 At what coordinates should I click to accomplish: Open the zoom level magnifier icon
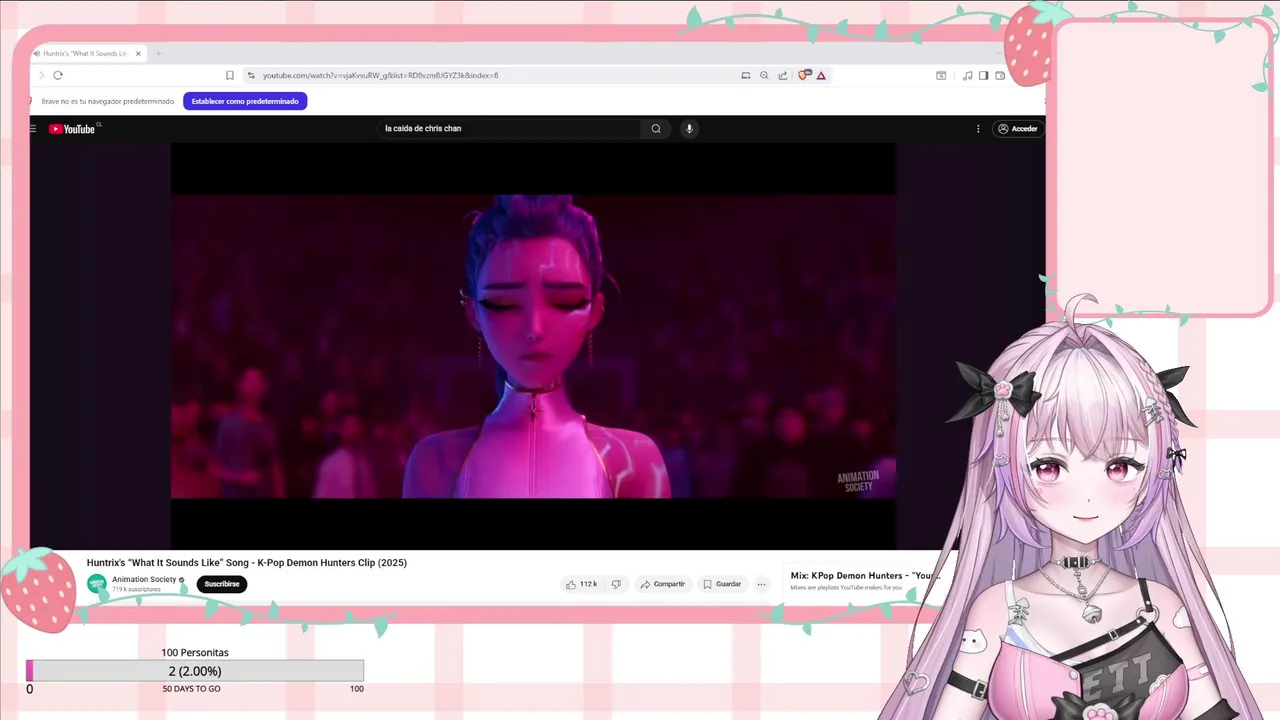pos(764,75)
